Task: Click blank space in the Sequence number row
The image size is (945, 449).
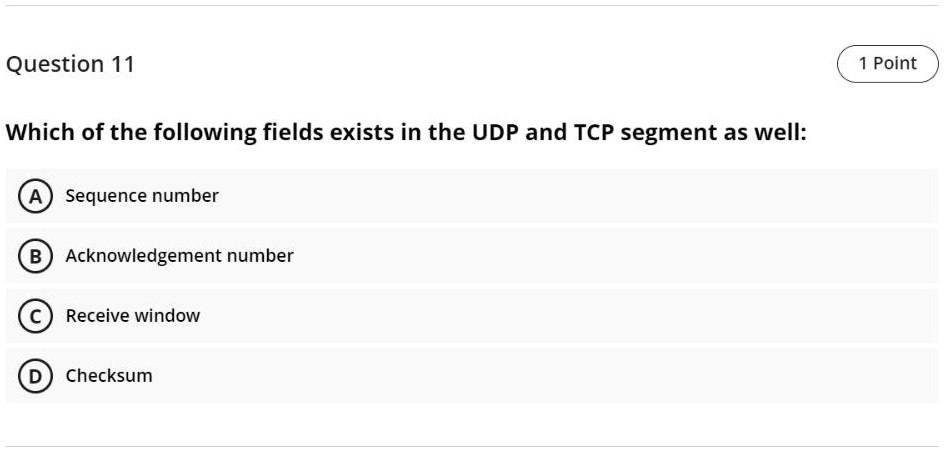Action: (573, 196)
